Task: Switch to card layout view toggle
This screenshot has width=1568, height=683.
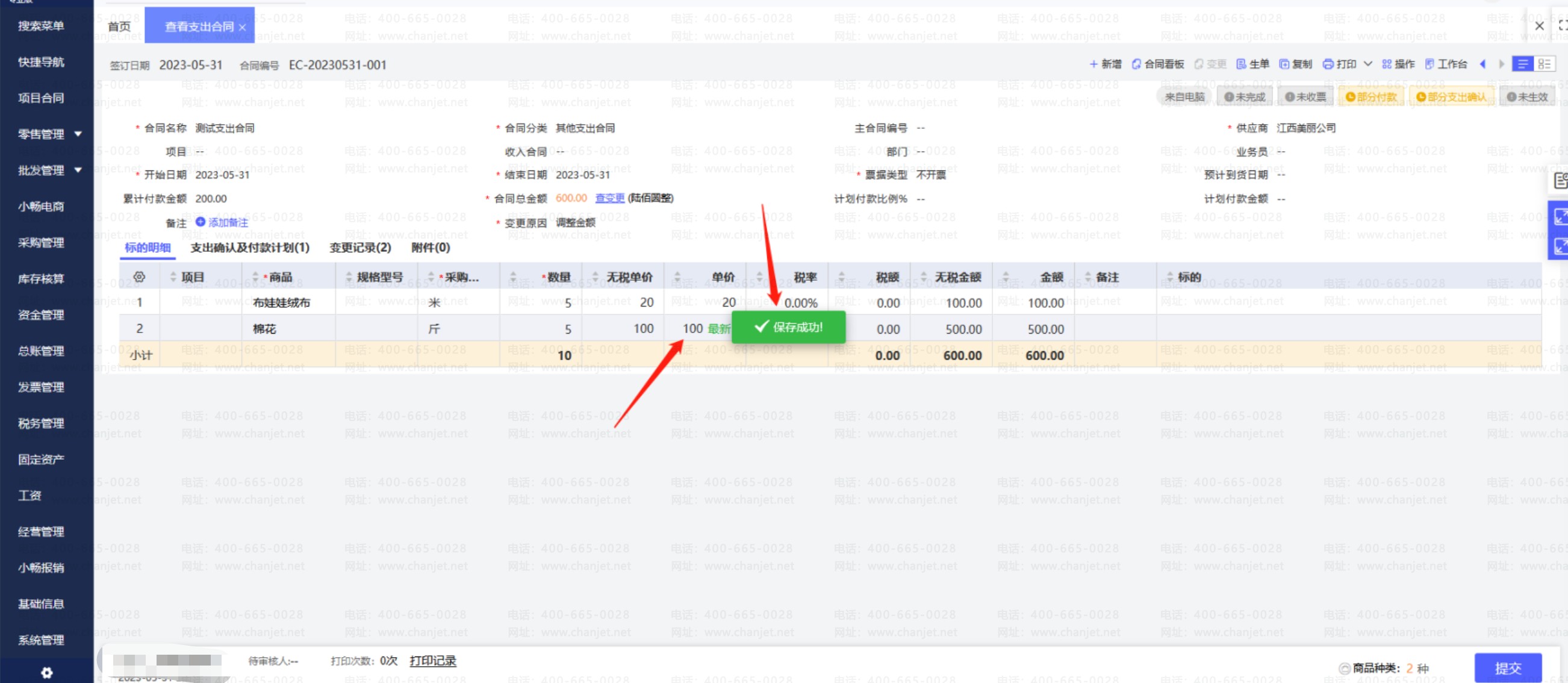Action: pyautogui.click(x=1545, y=64)
